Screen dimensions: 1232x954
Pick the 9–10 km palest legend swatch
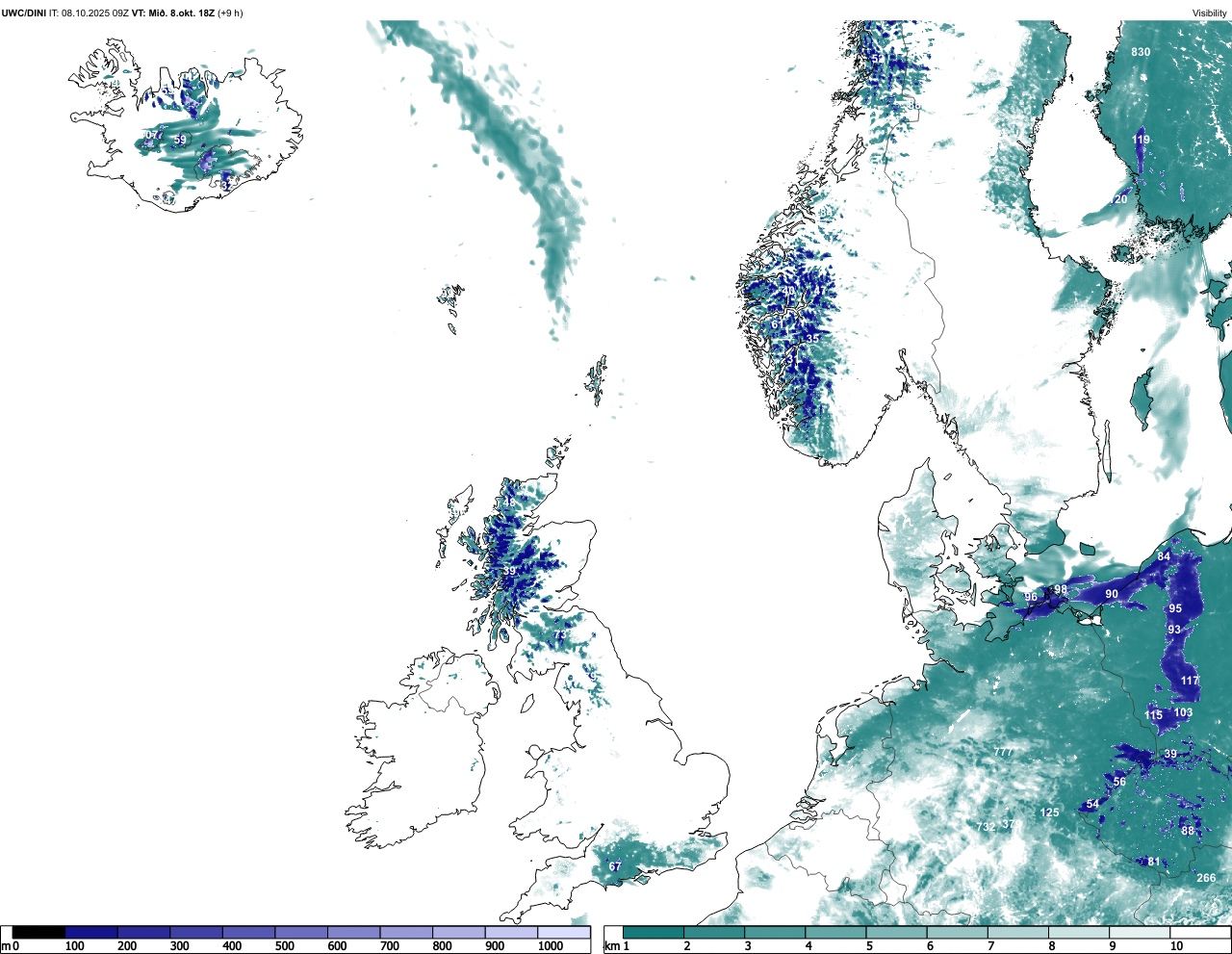pyautogui.click(x=1142, y=932)
